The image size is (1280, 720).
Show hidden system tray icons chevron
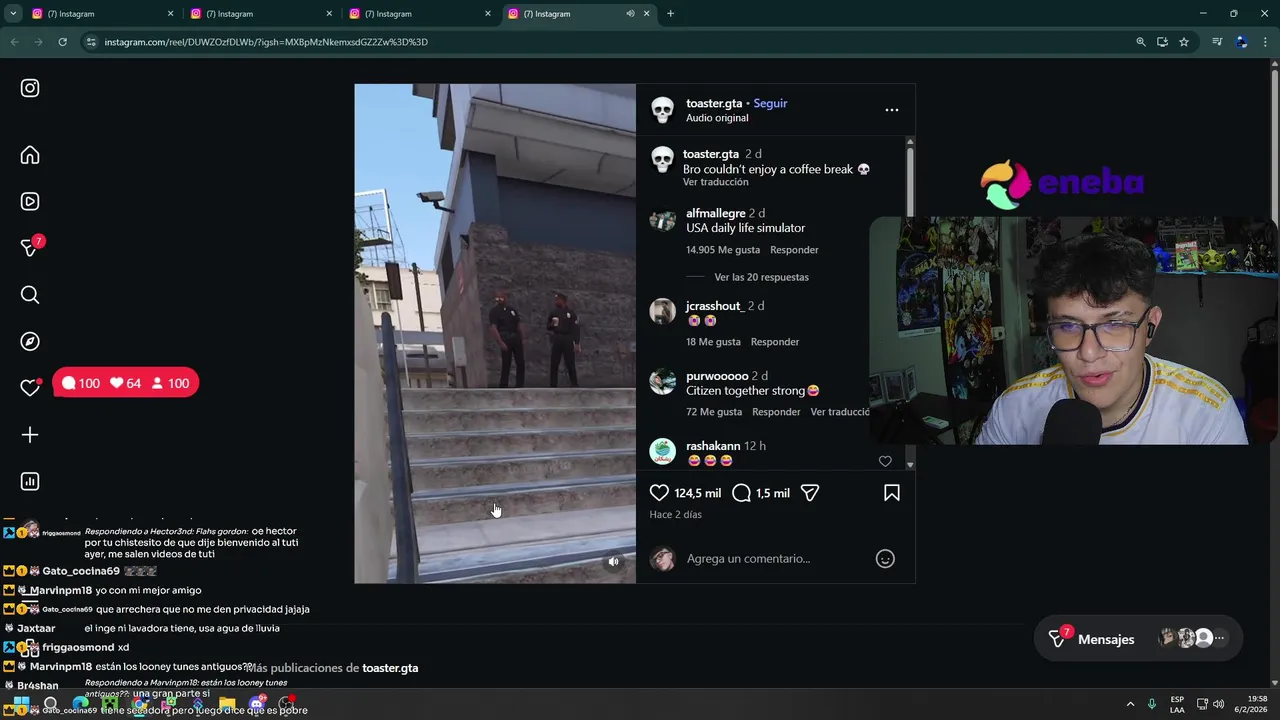tap(1130, 704)
